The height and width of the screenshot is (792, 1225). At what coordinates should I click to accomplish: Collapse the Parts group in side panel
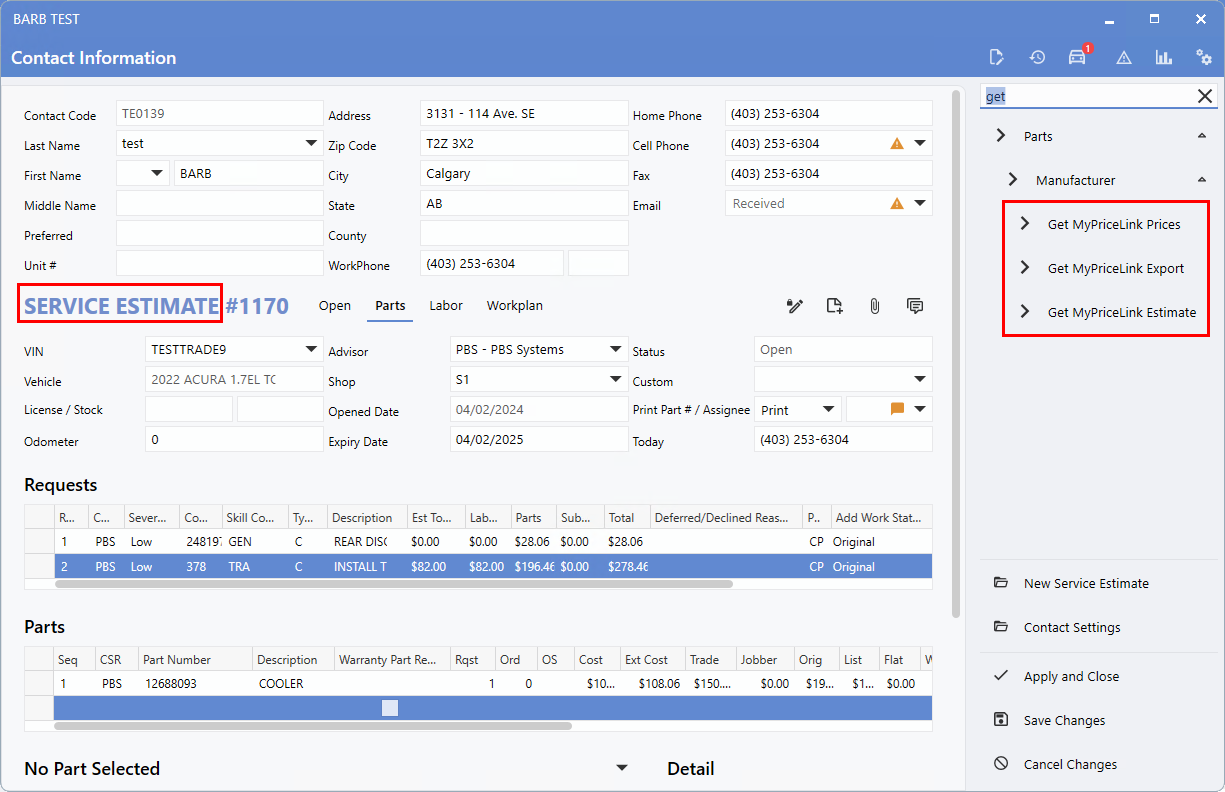1201,136
